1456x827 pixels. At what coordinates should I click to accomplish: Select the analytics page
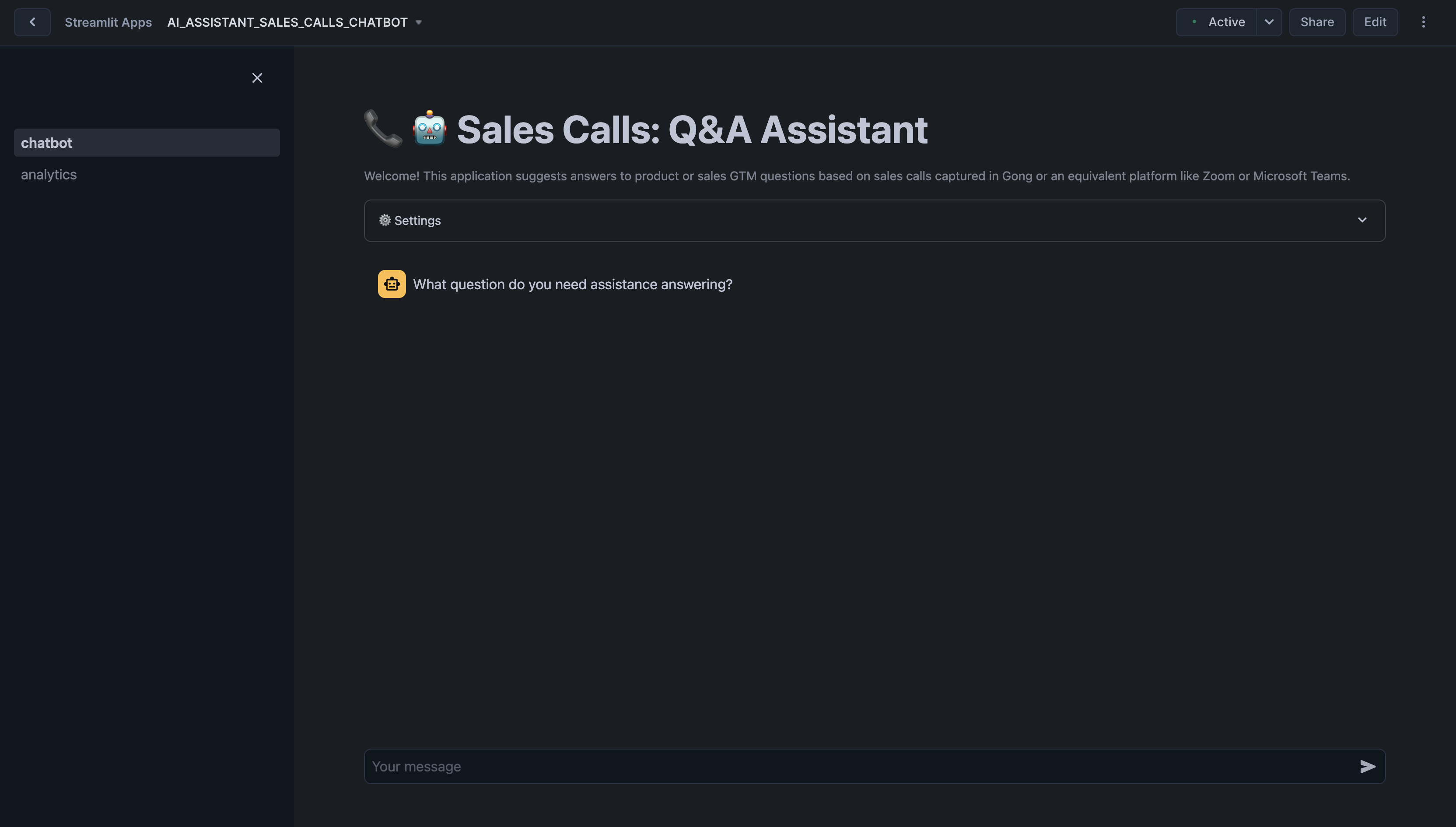(x=49, y=175)
